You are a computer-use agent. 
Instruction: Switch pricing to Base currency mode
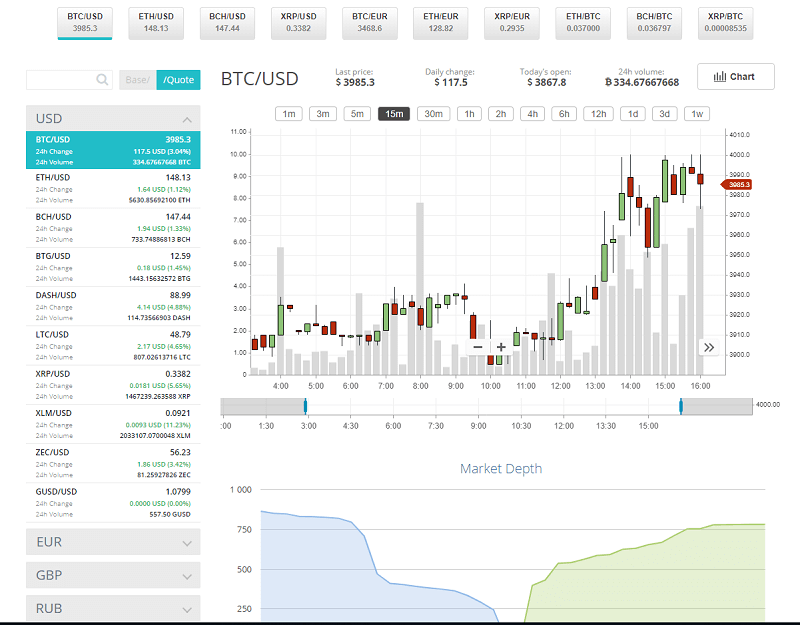coord(139,80)
